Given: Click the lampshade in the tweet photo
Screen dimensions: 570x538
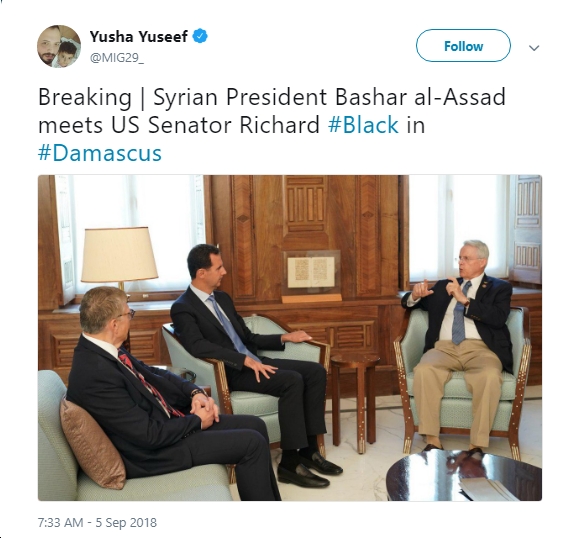Looking at the screenshot, I should click(119, 254).
